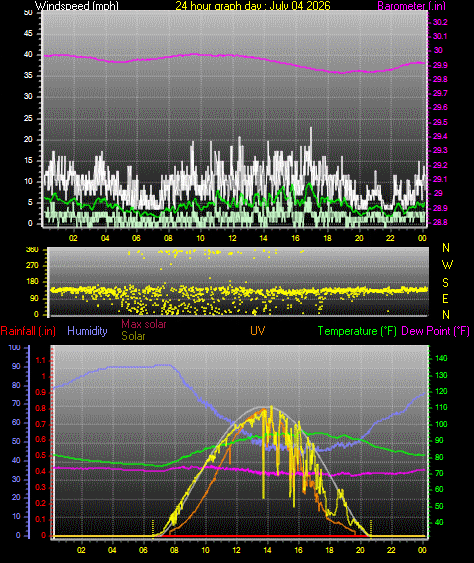Click the 'Windspeed (mph)' chart title
Image resolution: width=474 pixels, height=563 pixels.
[x=76, y=6]
